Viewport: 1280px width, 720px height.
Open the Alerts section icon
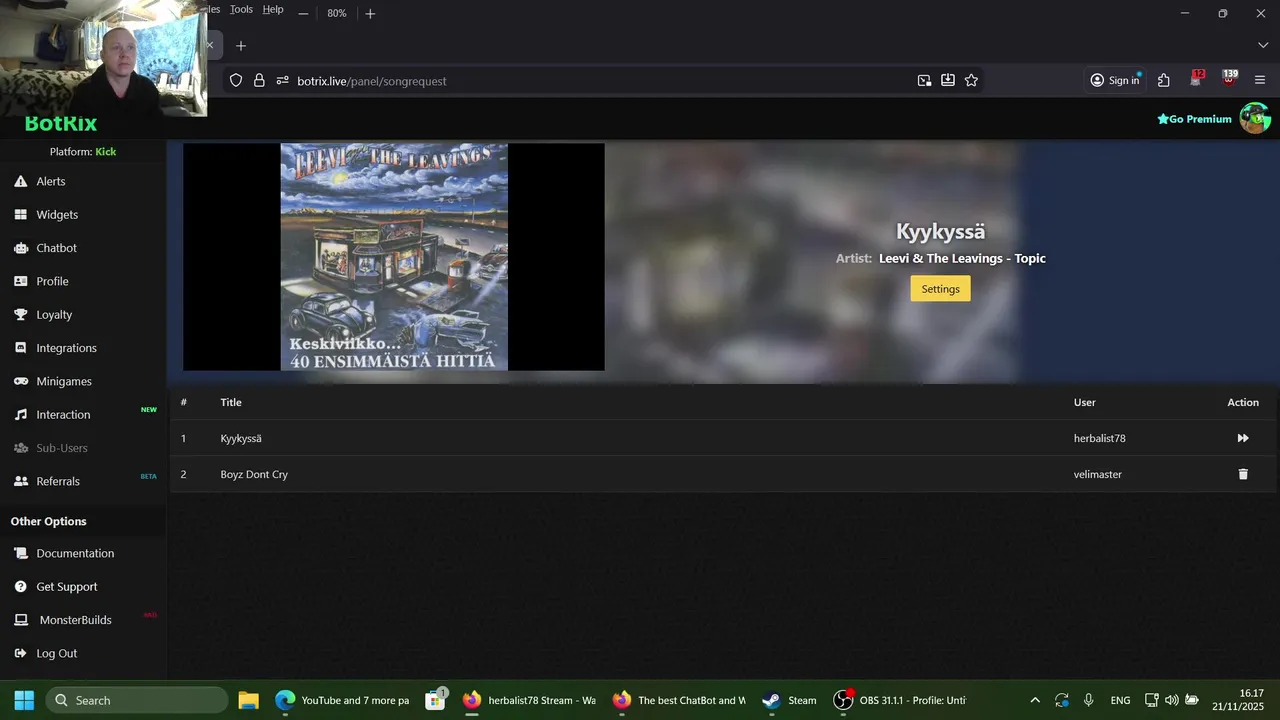(20, 181)
